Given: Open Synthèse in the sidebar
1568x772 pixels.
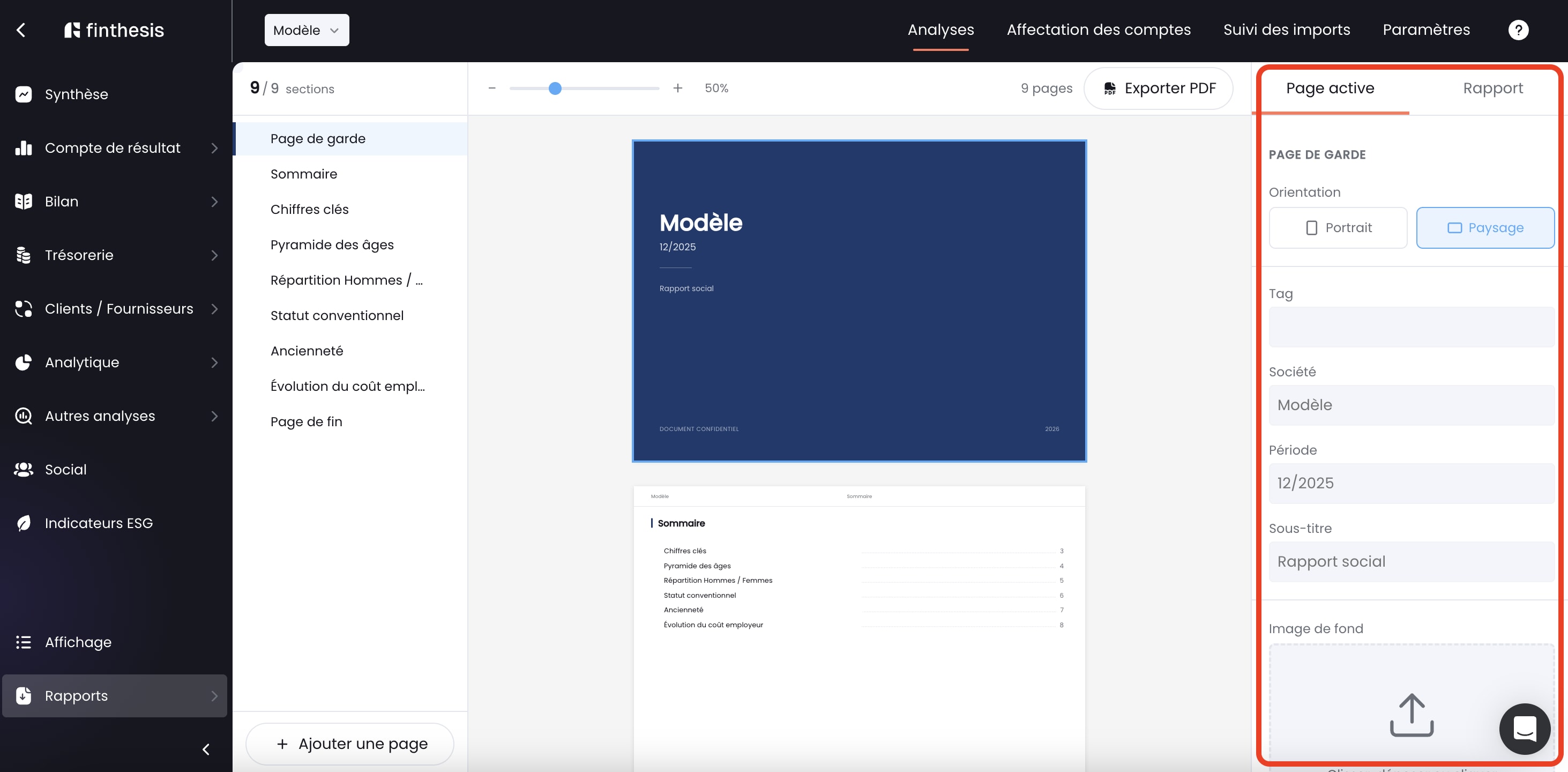Looking at the screenshot, I should (x=115, y=94).
